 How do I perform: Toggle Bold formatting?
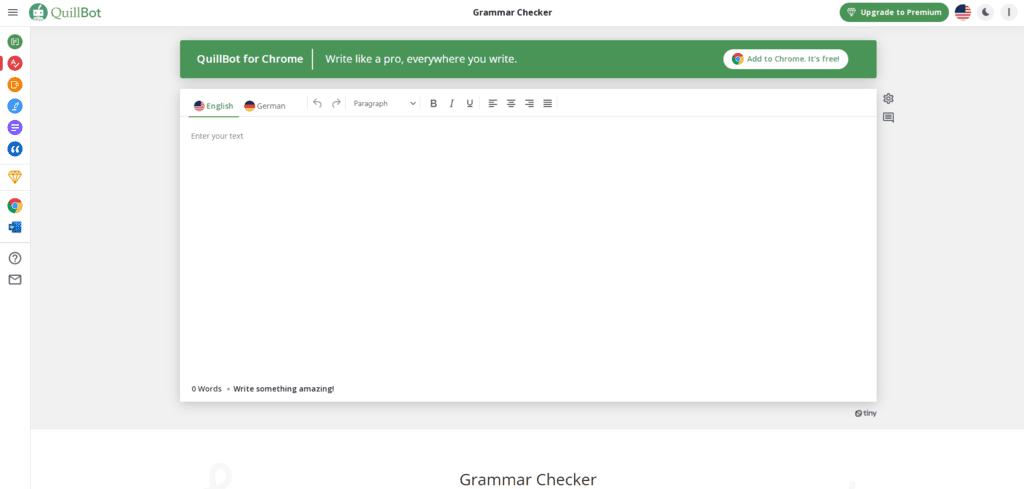coord(433,103)
